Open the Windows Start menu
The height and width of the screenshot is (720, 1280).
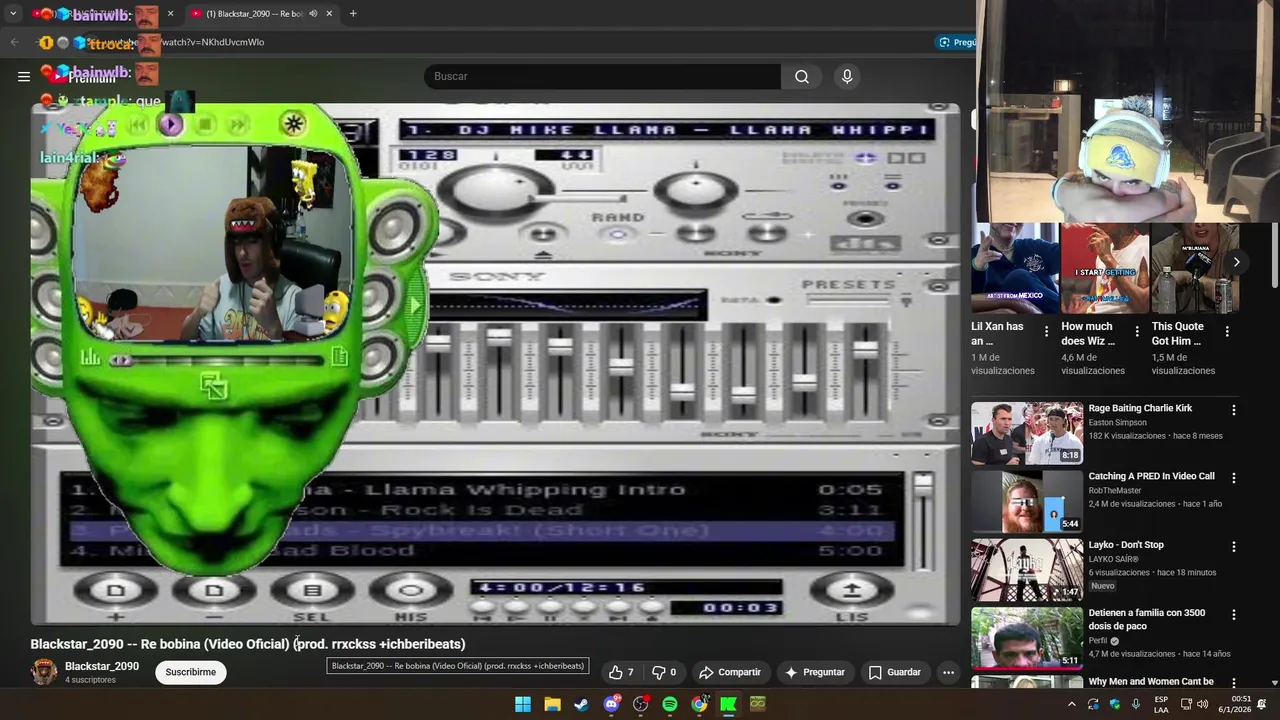523,704
